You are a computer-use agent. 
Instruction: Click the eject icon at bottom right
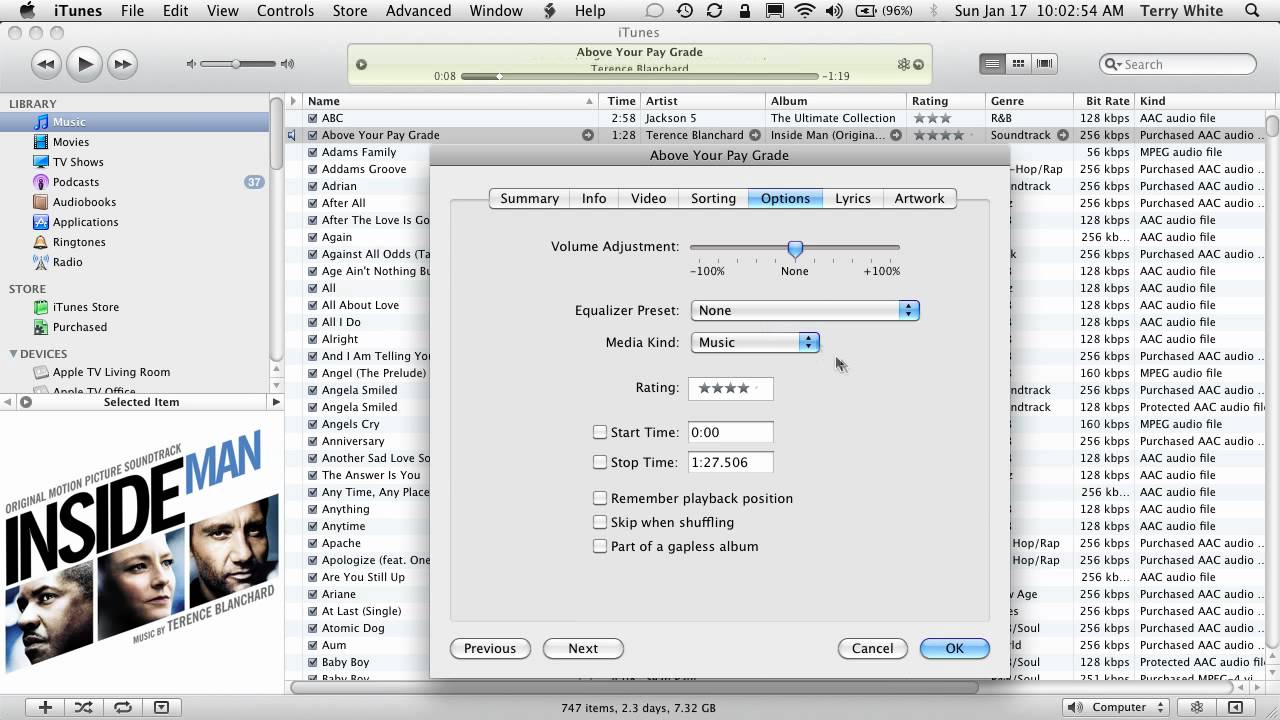(x=1237, y=707)
